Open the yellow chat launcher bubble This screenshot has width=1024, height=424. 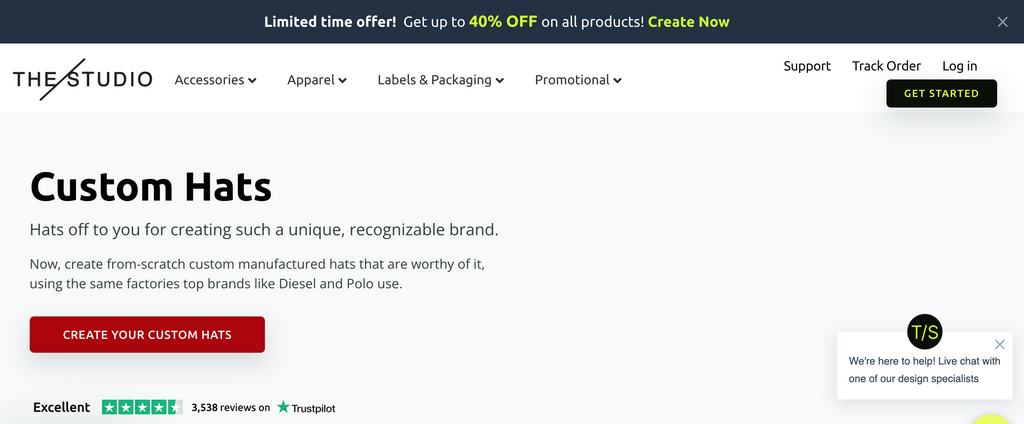(x=992, y=418)
